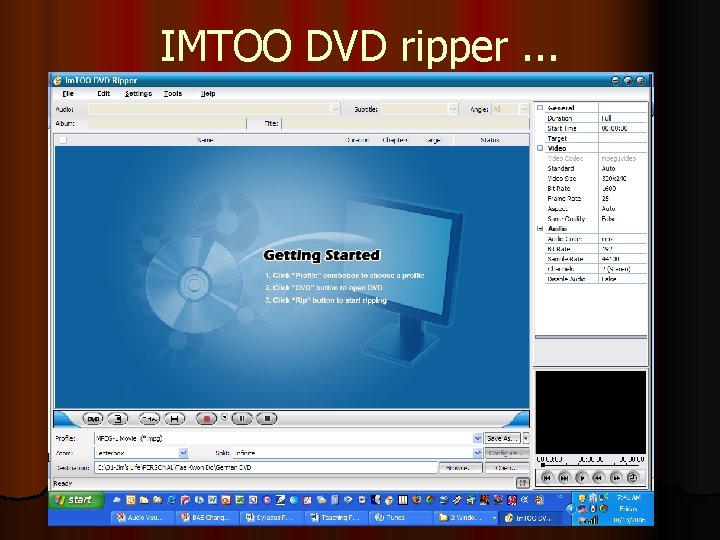Screen dimensions: 720x540
Task: Click the Save As button
Action: point(503,439)
